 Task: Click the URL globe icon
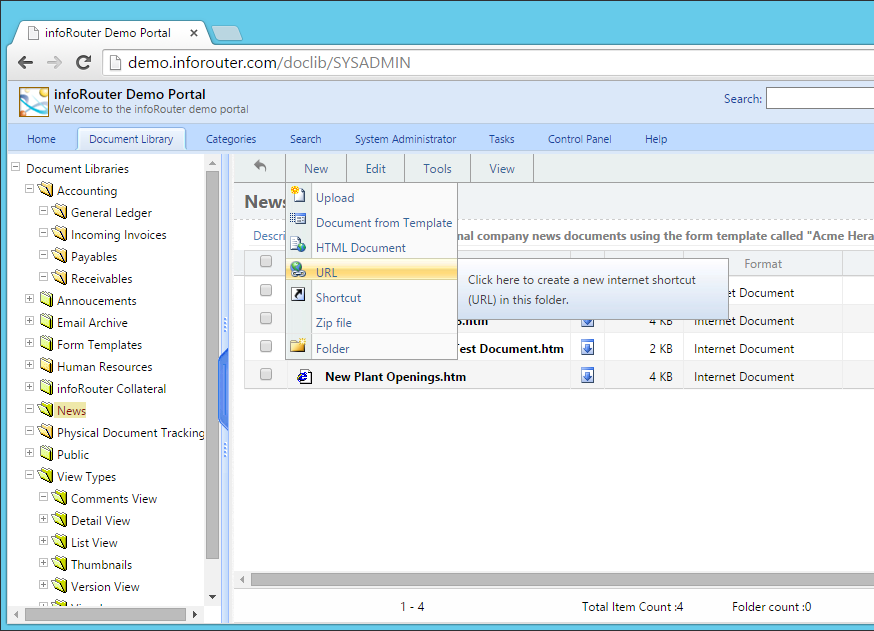(x=298, y=270)
